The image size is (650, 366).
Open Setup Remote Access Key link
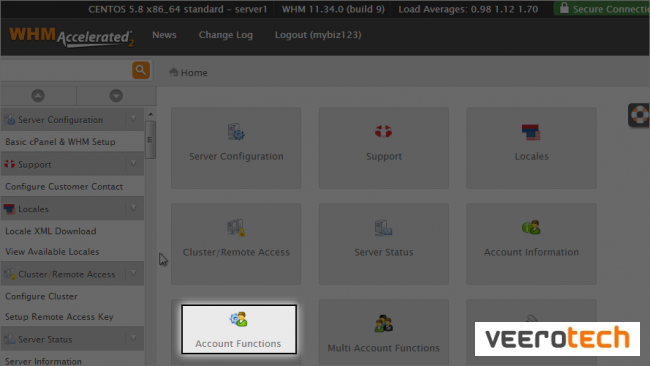pos(59,317)
